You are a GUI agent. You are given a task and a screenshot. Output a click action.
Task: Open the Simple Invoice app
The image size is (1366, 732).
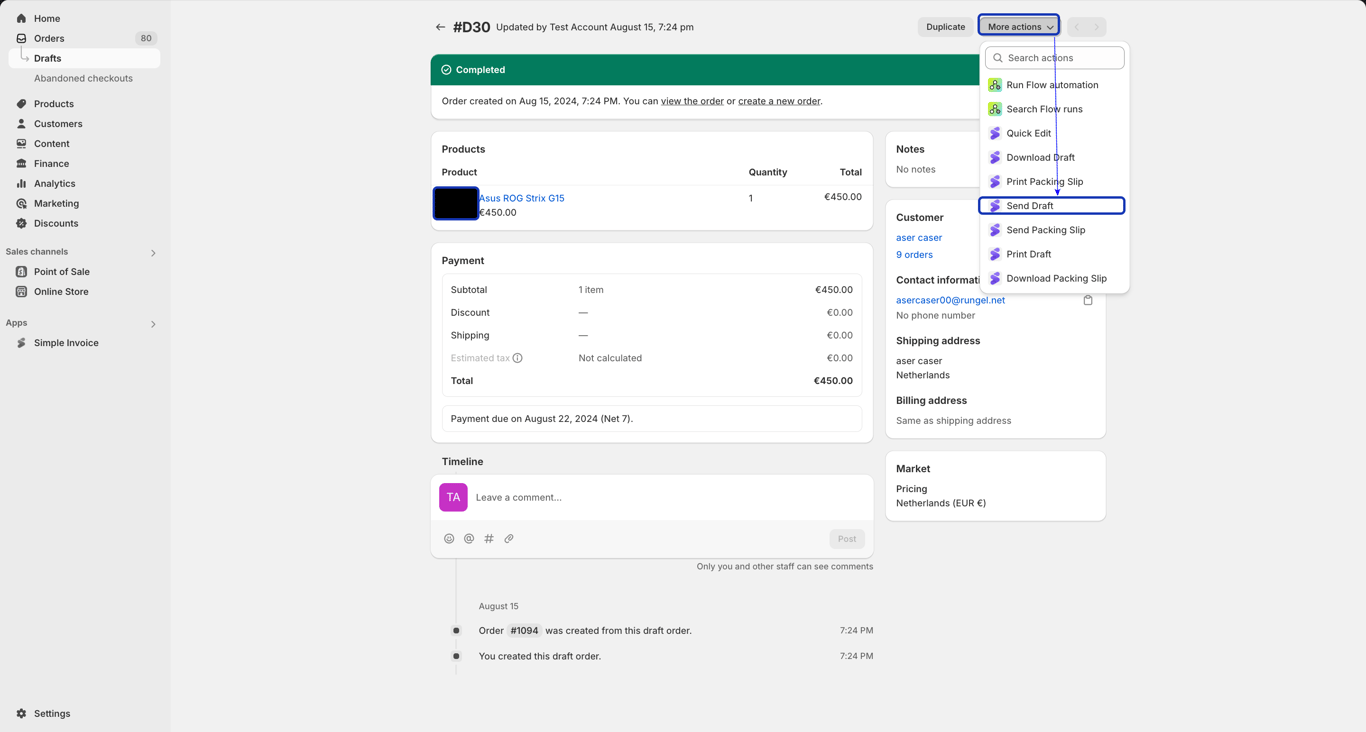[x=66, y=343]
